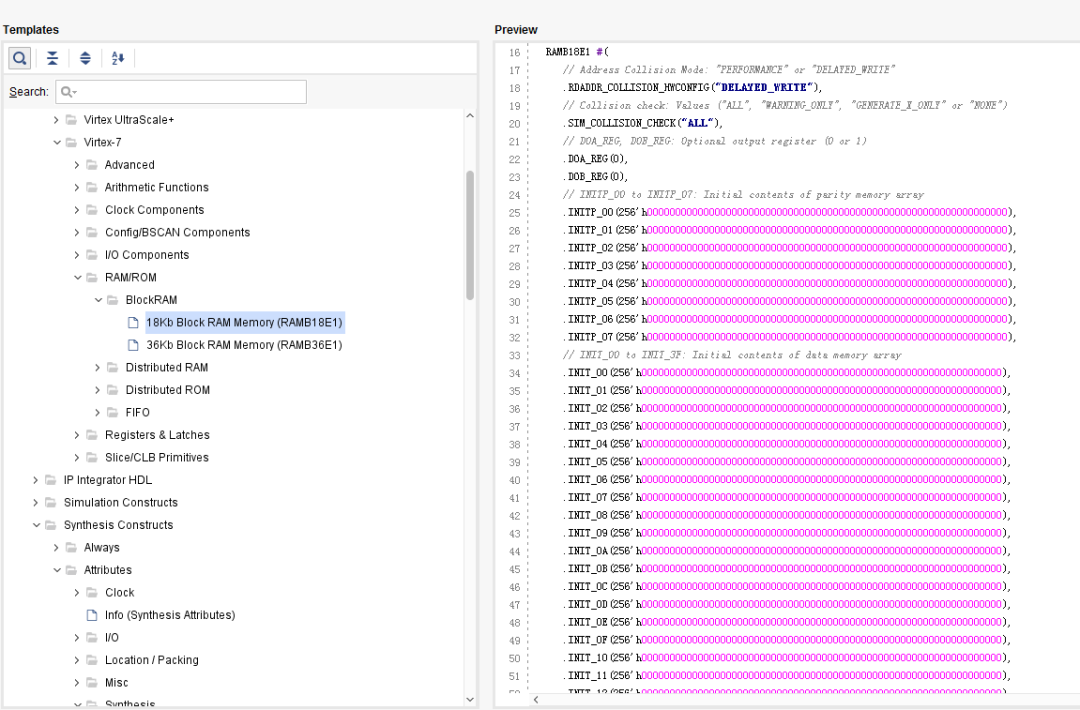This screenshot has height=710, width=1080.
Task: Collapse all tree nodes via the collapse icon
Action: (x=52, y=58)
